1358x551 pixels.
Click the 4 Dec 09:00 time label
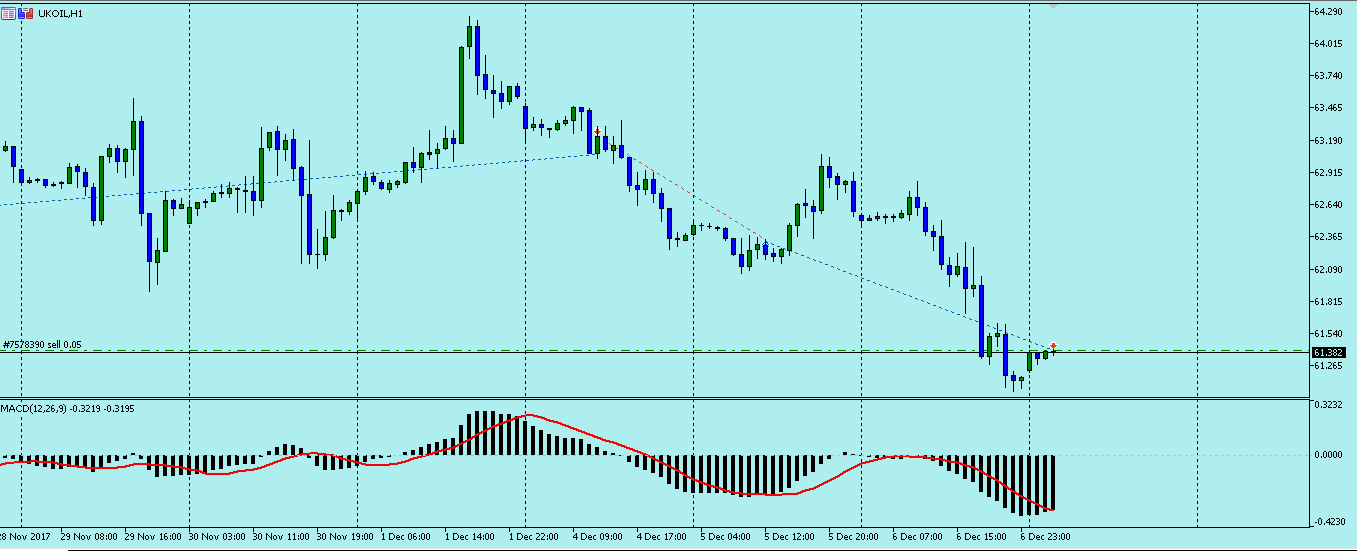coord(599,537)
